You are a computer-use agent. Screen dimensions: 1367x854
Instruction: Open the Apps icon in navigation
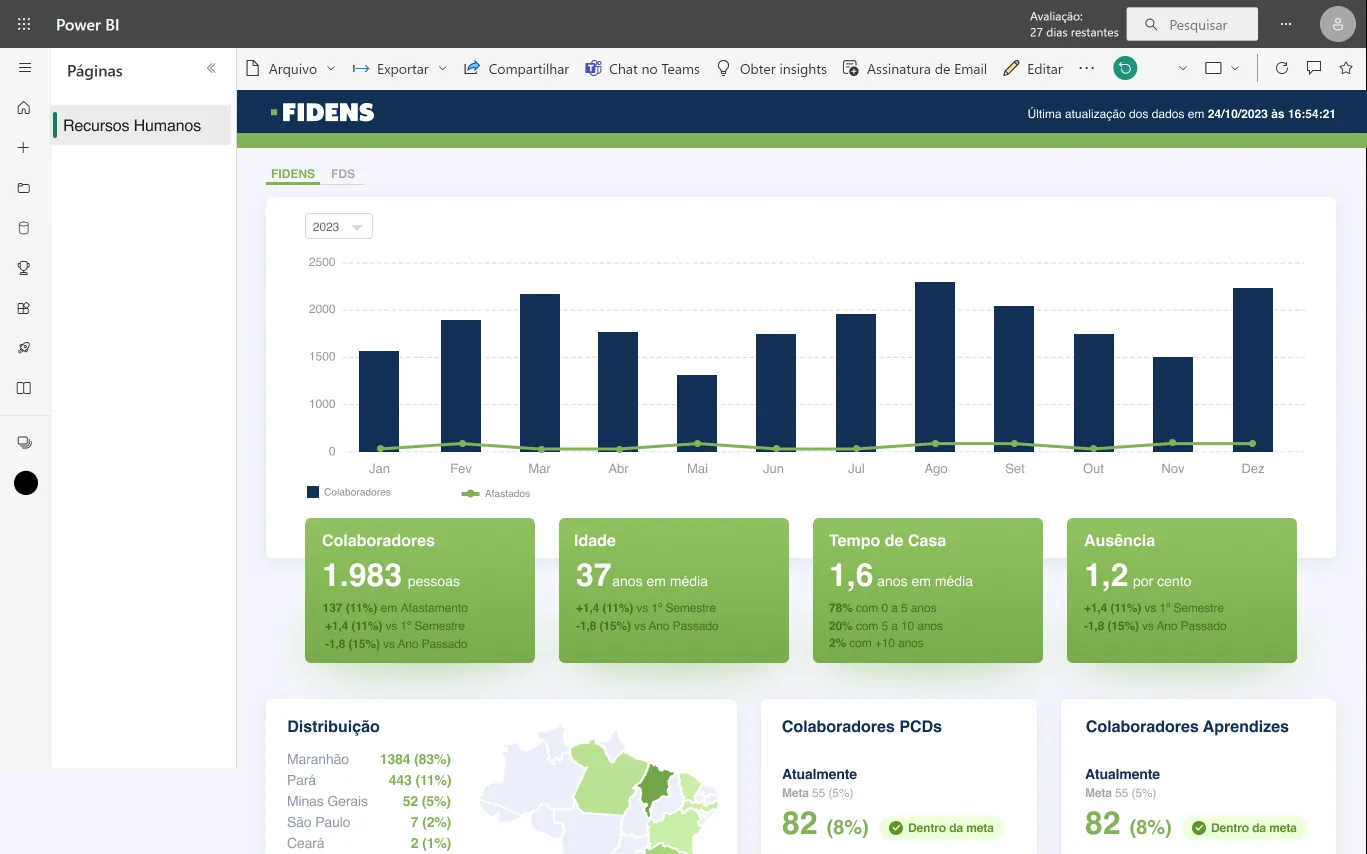(x=24, y=308)
